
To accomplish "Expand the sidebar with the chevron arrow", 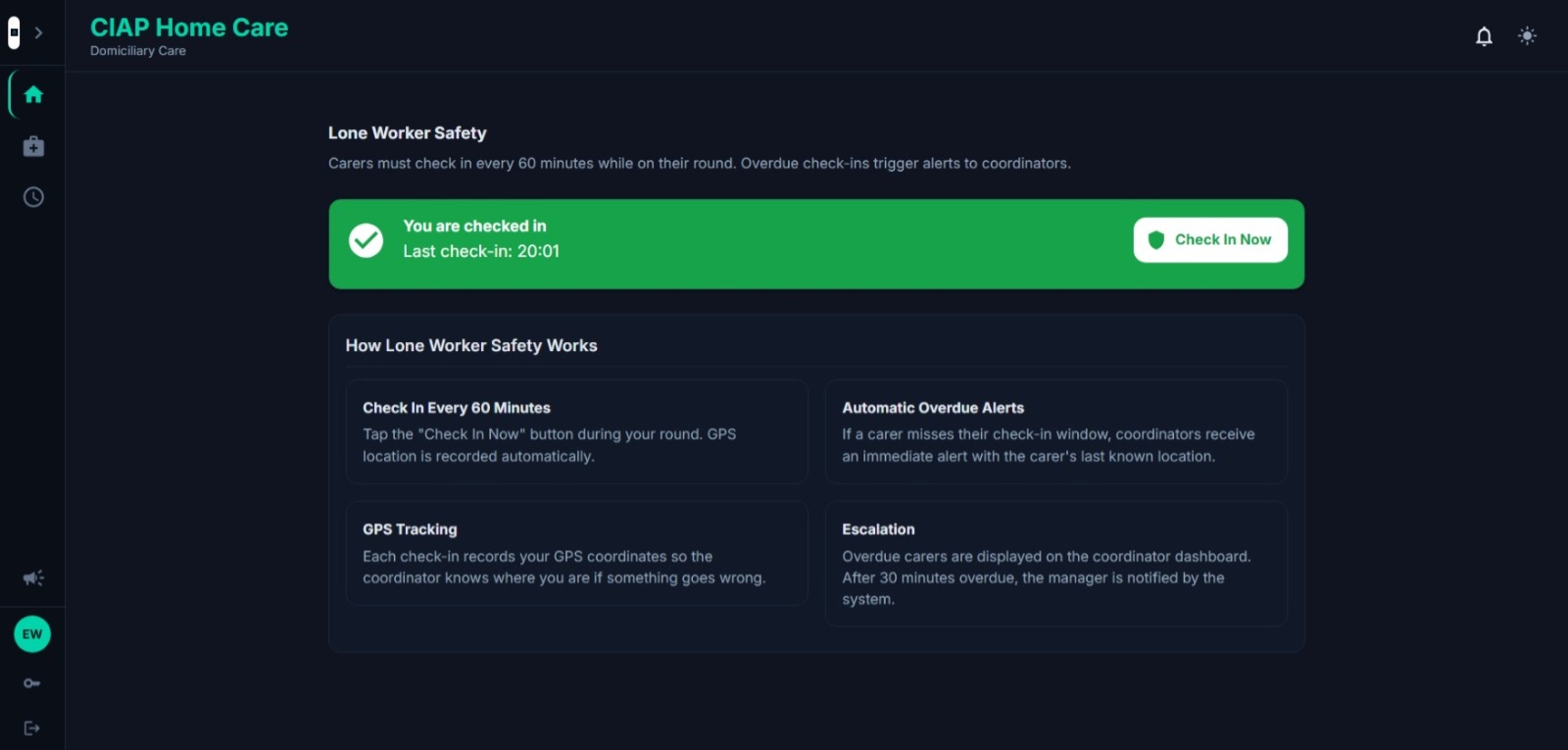I will pyautogui.click(x=38, y=32).
